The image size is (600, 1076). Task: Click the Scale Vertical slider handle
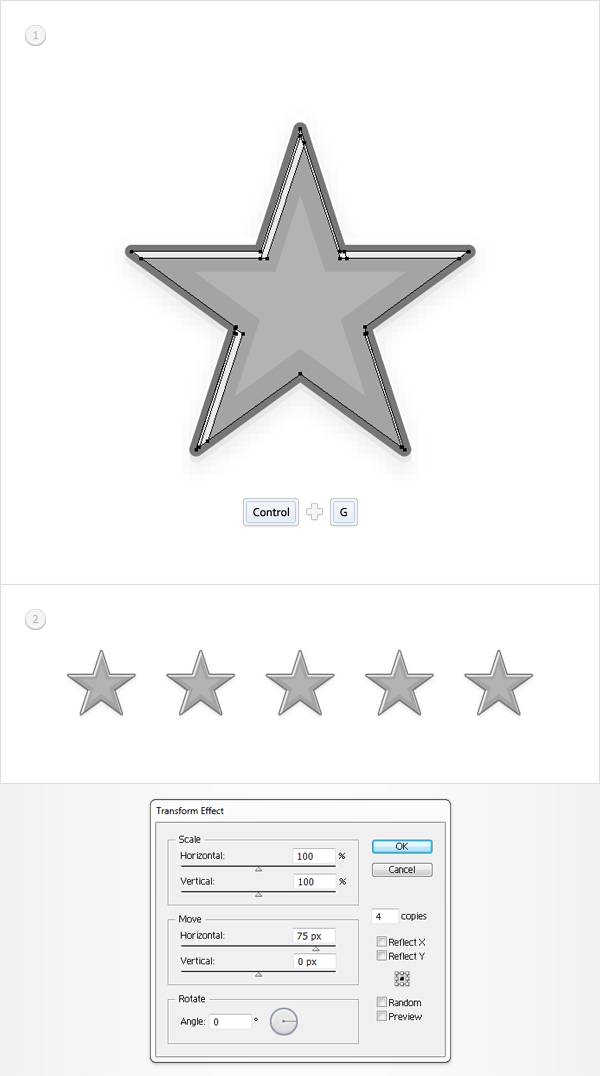tap(258, 895)
